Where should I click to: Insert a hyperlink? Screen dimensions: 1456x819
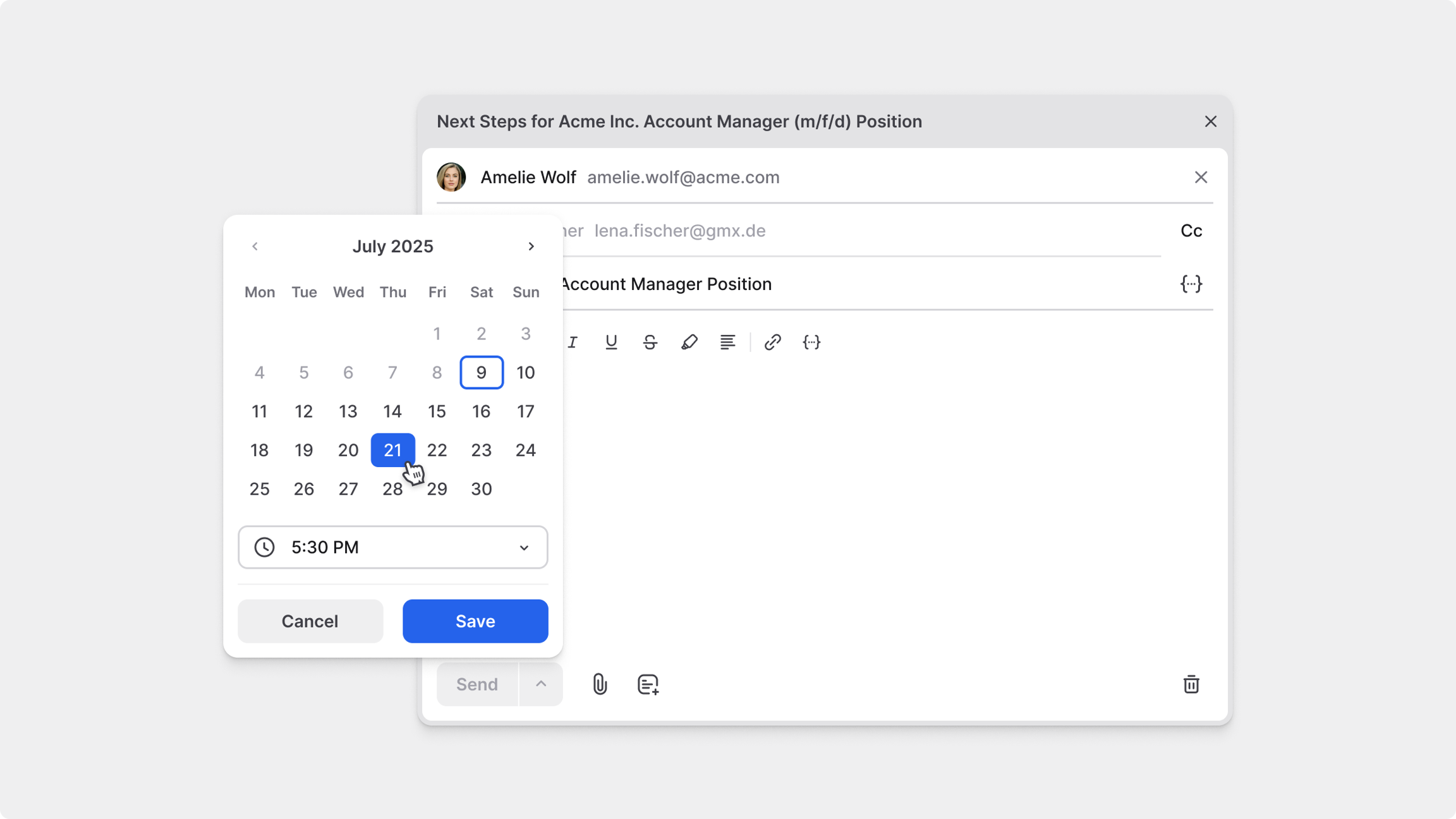772,342
